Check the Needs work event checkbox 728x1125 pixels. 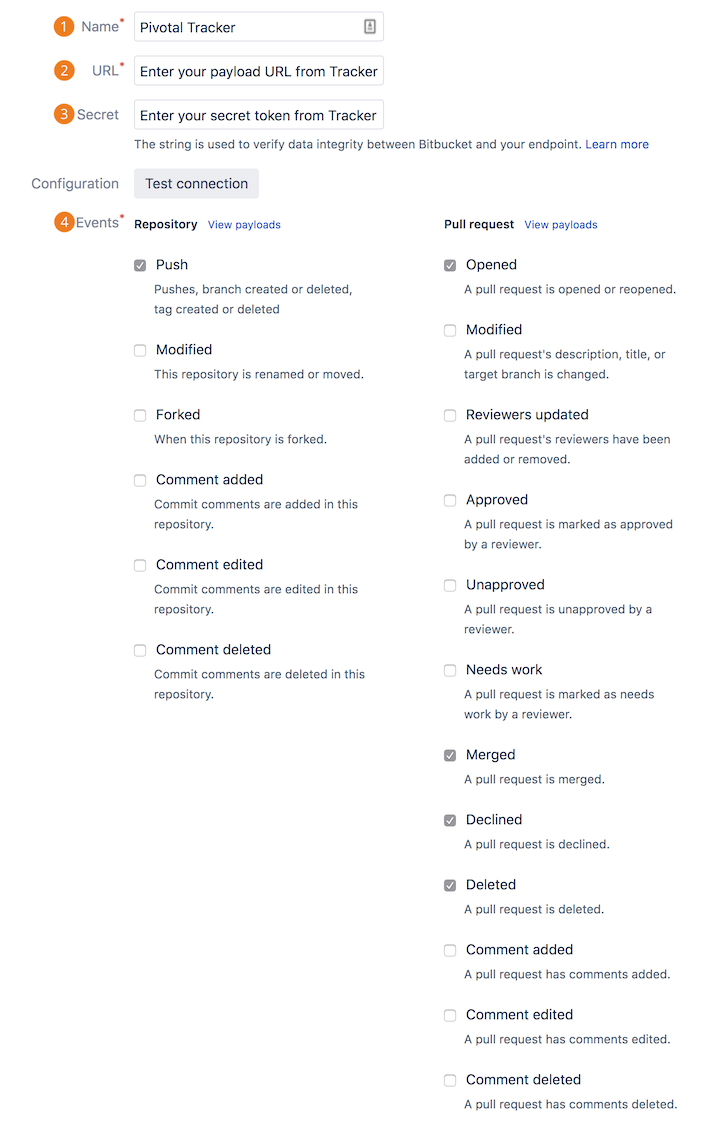pyautogui.click(x=450, y=671)
